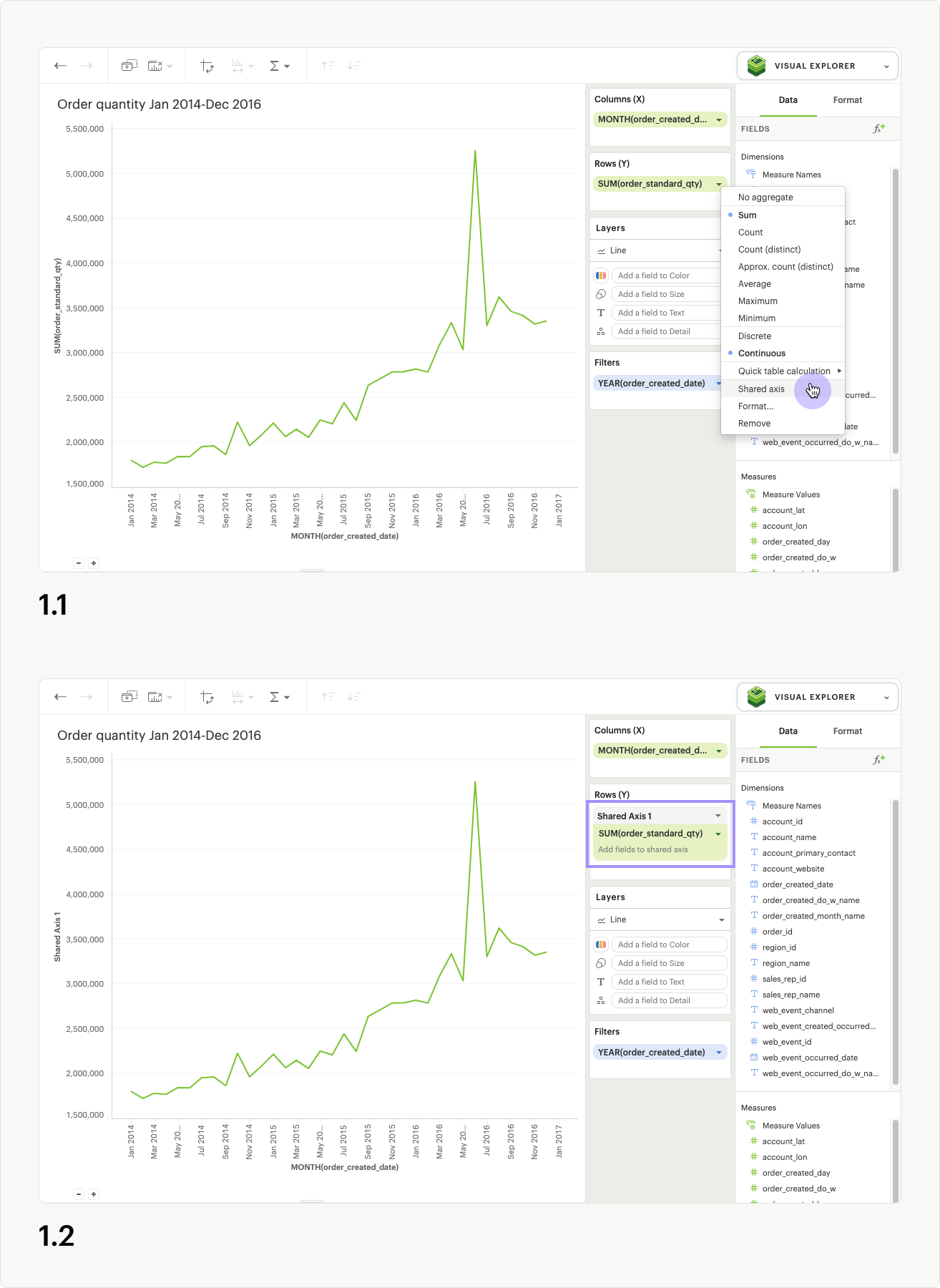Click Remove in the context menu

coord(754,424)
